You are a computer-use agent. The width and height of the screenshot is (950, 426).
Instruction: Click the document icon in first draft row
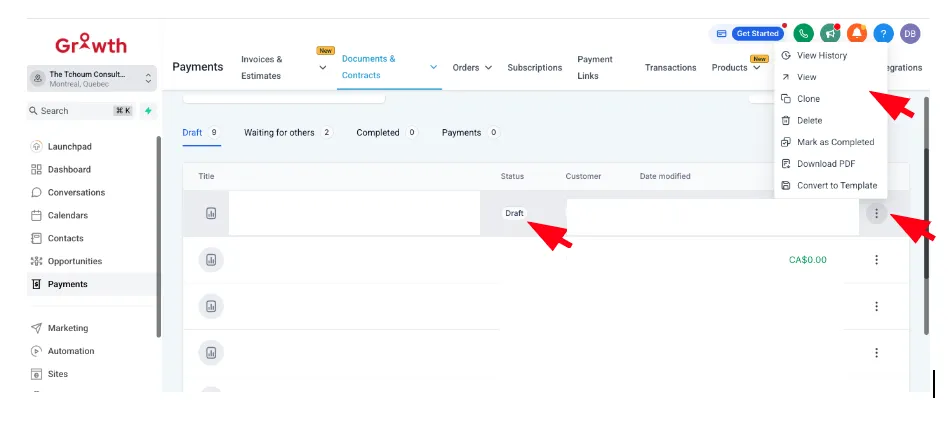point(211,213)
